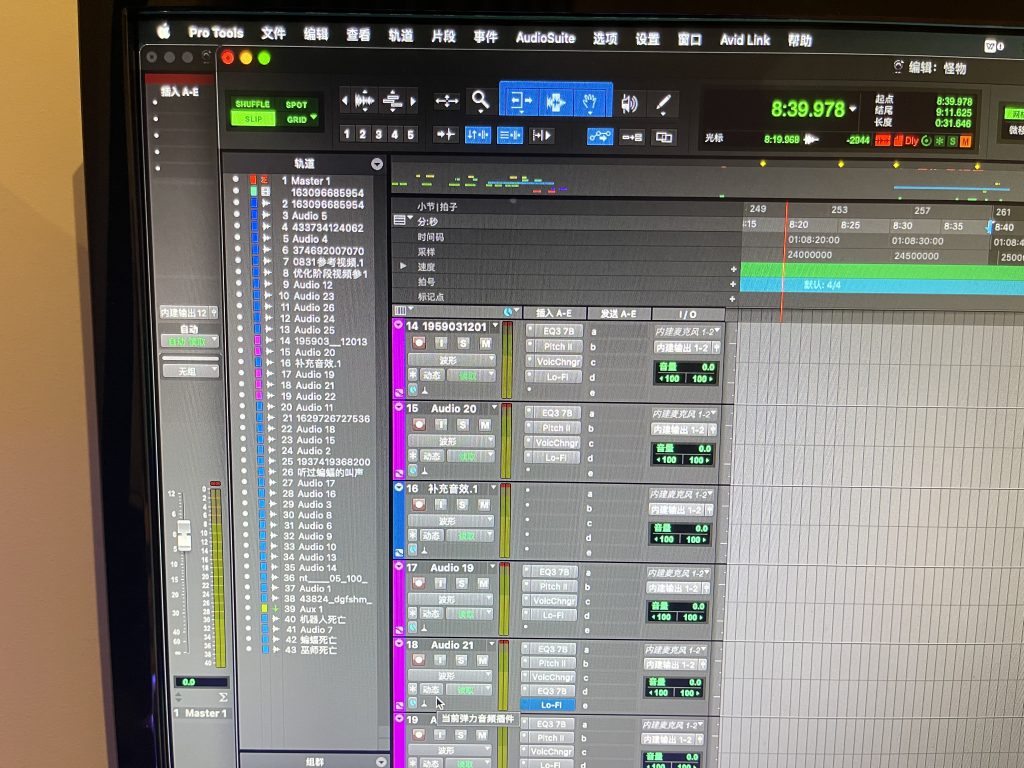This screenshot has width=1024, height=768.
Task: Click the 音量 volume field on track 14
Action: pos(686,366)
